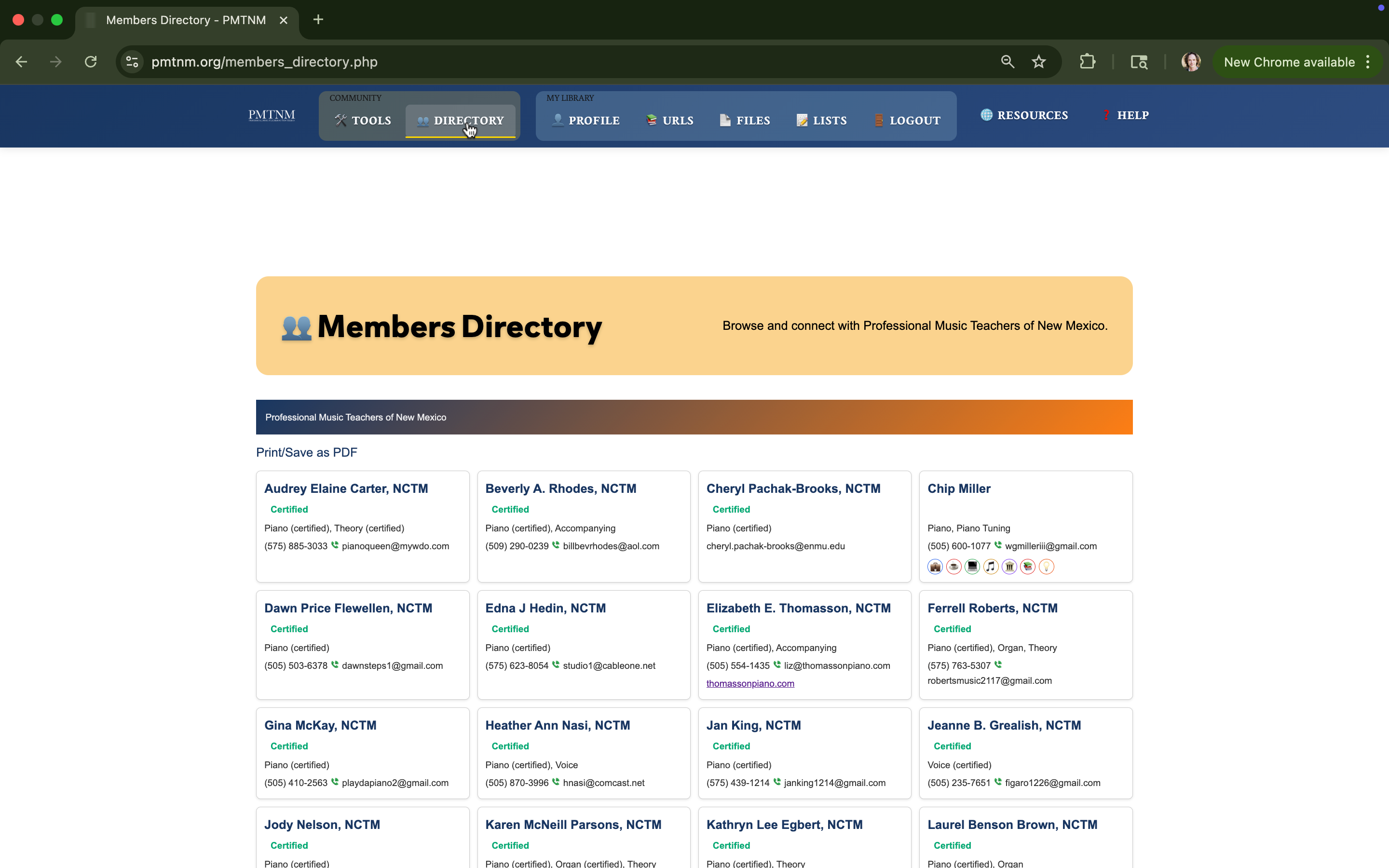Open Heather Ann Nasi's member card name

[558, 725]
